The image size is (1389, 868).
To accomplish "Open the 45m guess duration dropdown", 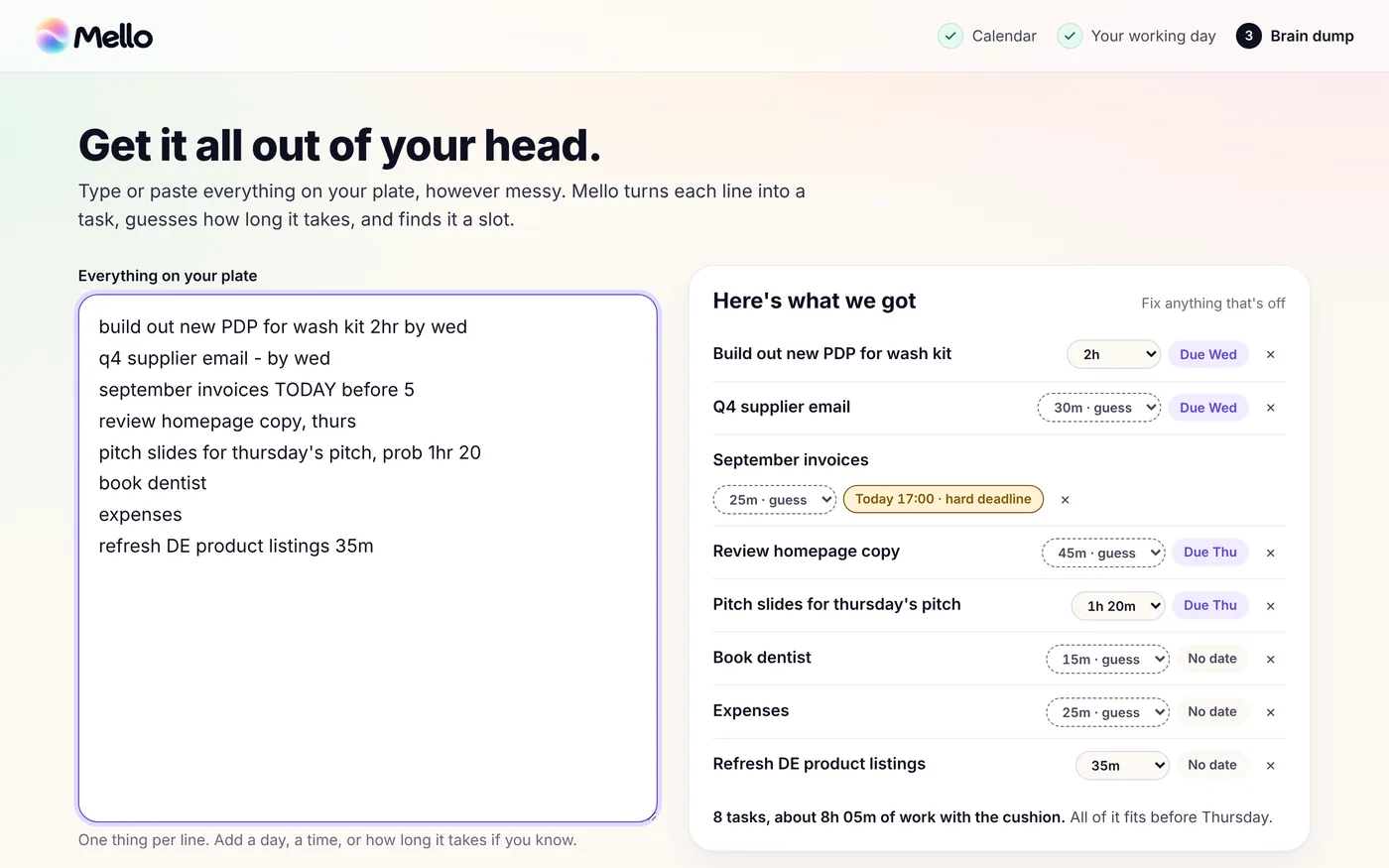I will 1102,553.
